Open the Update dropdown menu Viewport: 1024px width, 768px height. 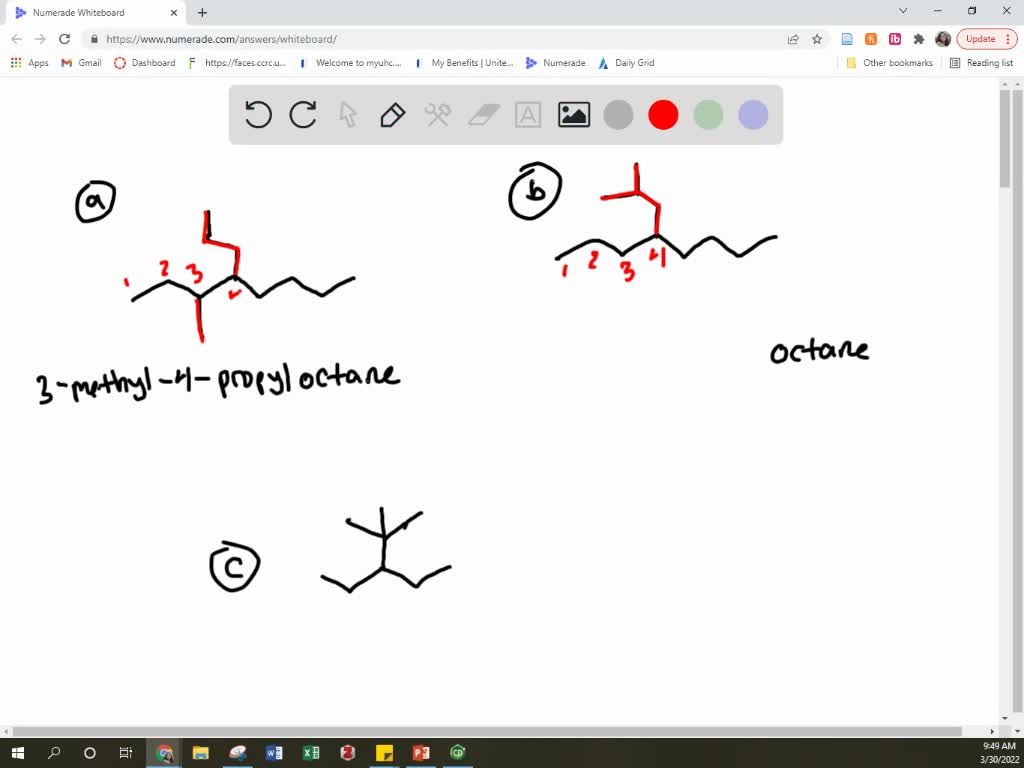click(985, 38)
